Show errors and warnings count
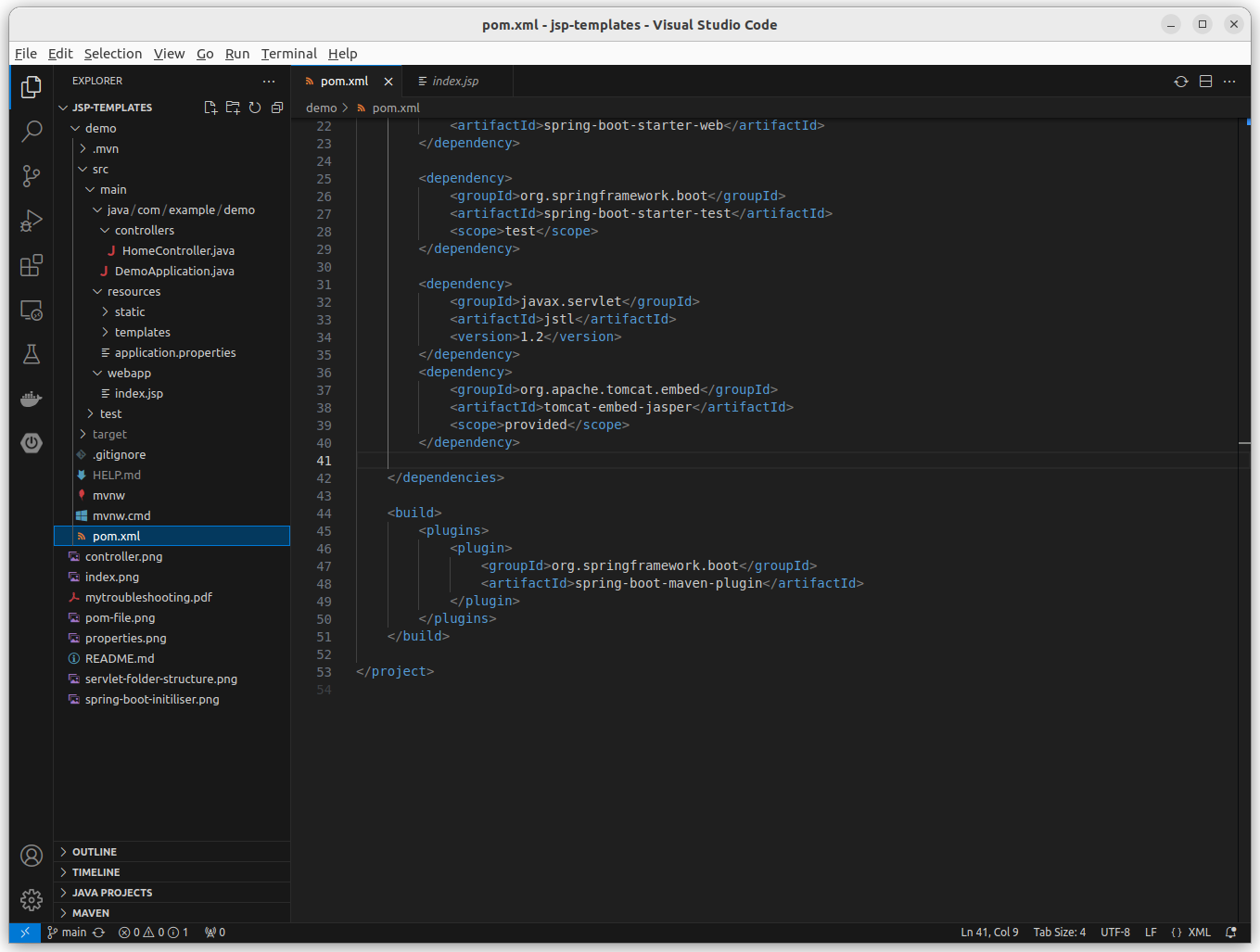Image resolution: width=1260 pixels, height=952 pixels. pyautogui.click(x=153, y=933)
